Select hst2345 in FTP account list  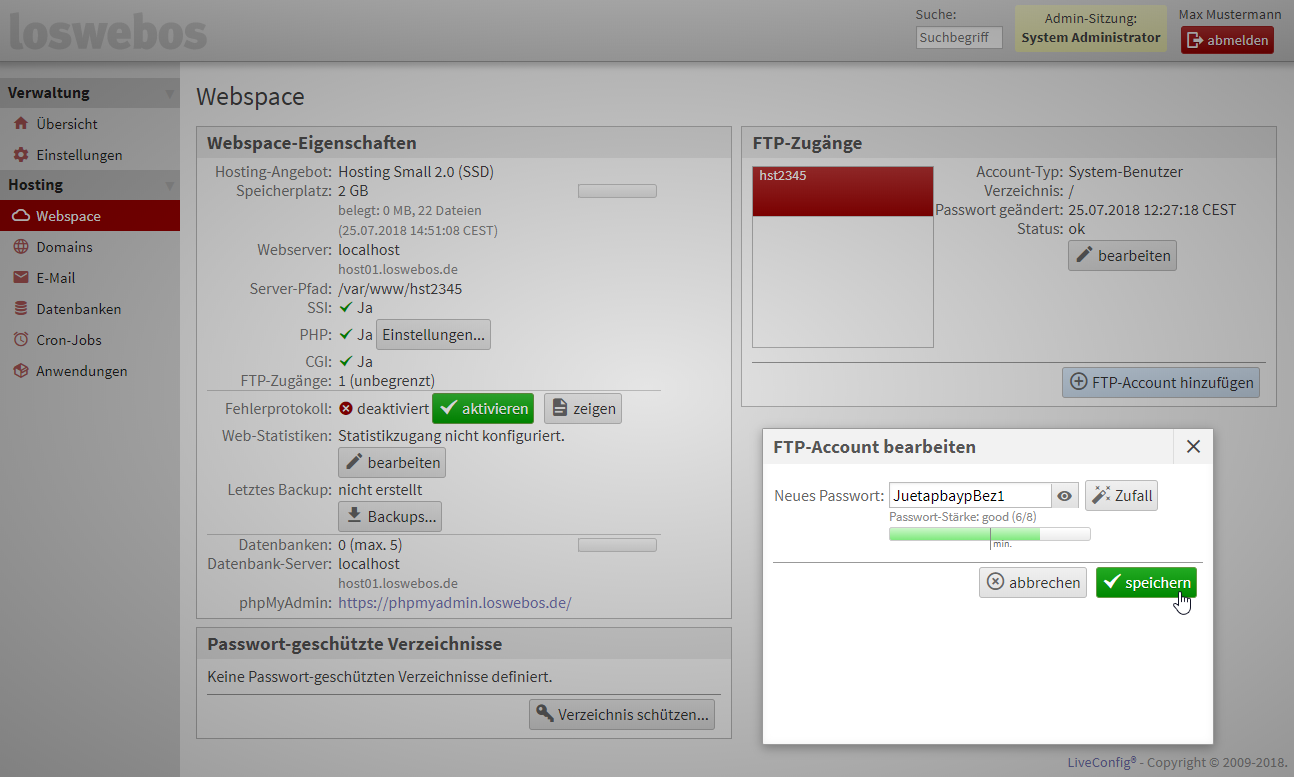pos(842,176)
